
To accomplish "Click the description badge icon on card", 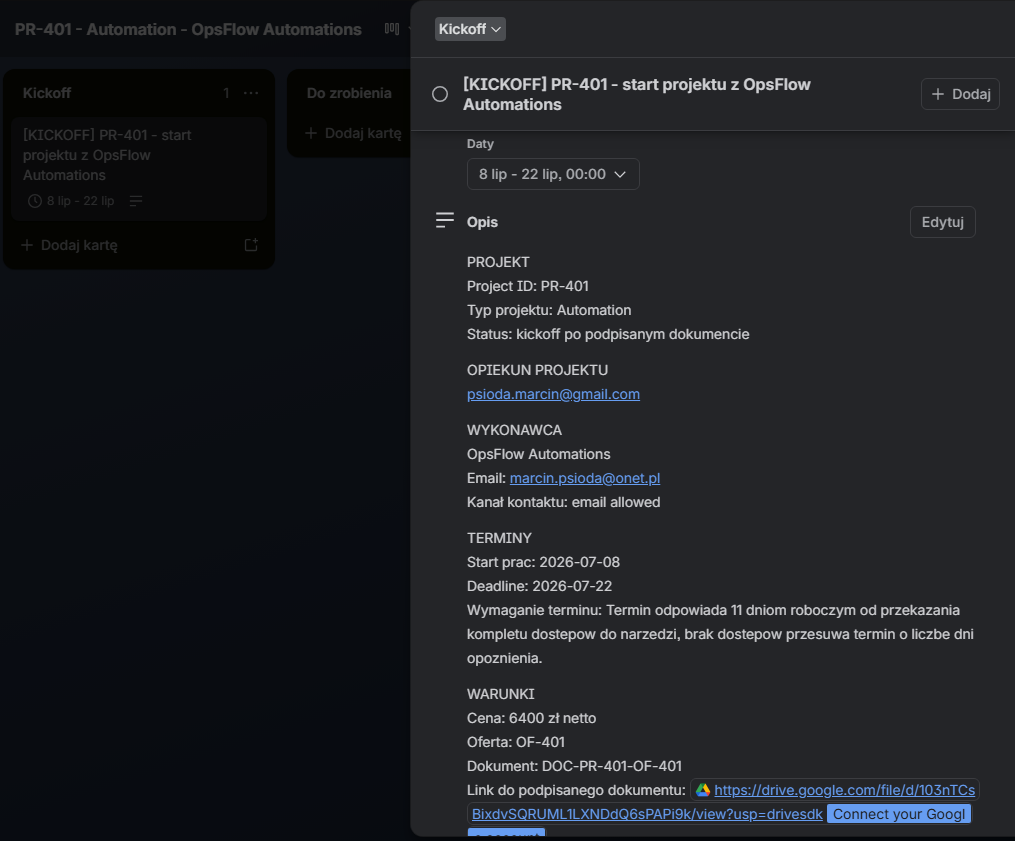I will coord(135,201).
